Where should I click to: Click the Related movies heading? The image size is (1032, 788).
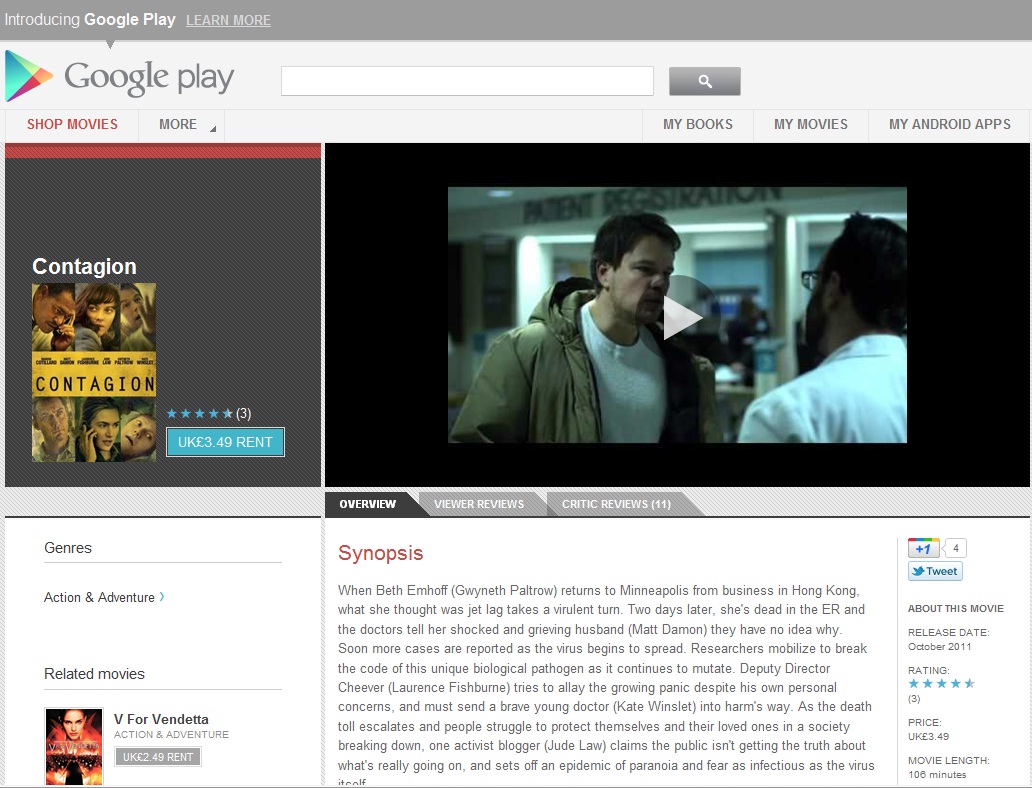[94, 674]
